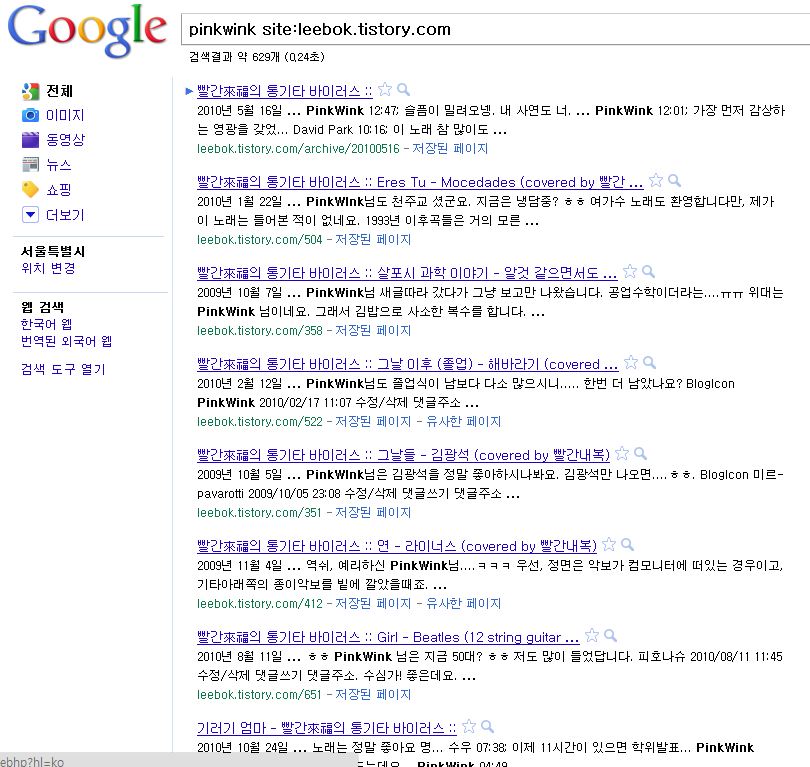Click the yellow tag icon beside 쇼핑
This screenshot has height=767, width=810.
coord(30,190)
